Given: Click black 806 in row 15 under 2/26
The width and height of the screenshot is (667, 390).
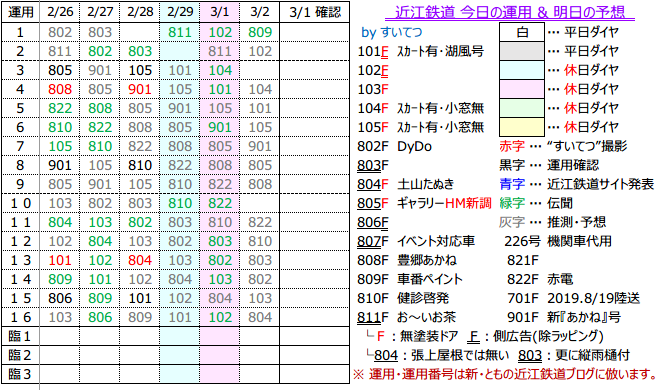Looking at the screenshot, I should pyautogui.click(x=60, y=298).
